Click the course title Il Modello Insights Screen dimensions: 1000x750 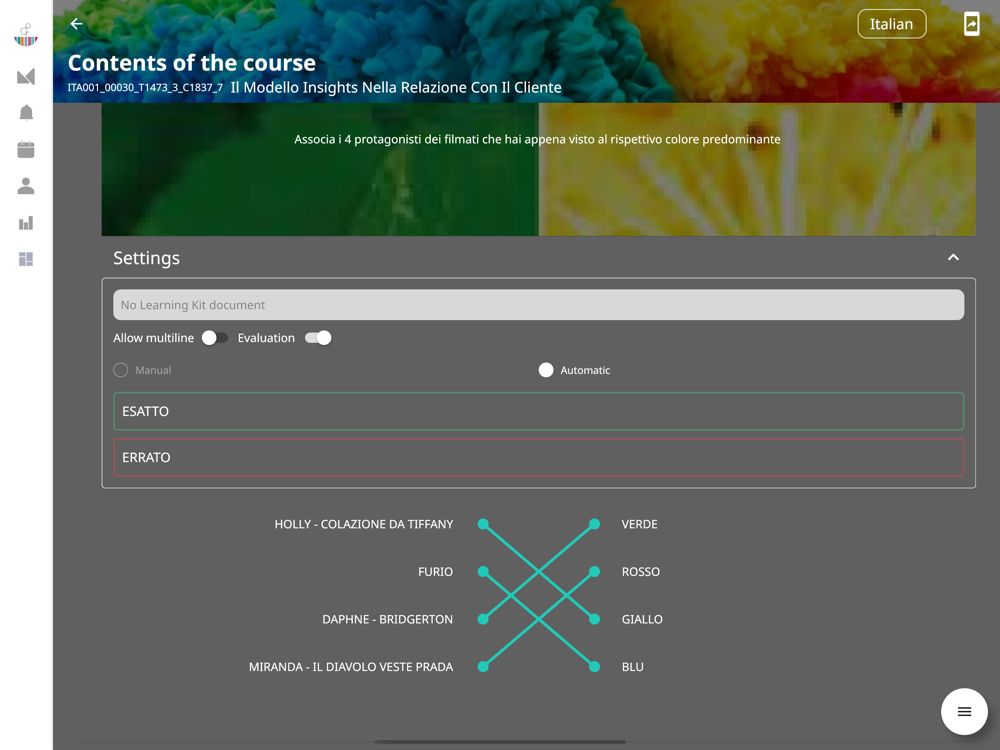click(x=396, y=87)
